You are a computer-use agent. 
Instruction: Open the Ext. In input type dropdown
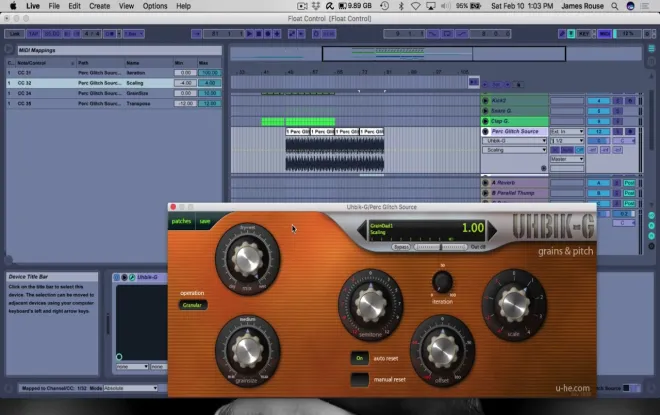567,131
